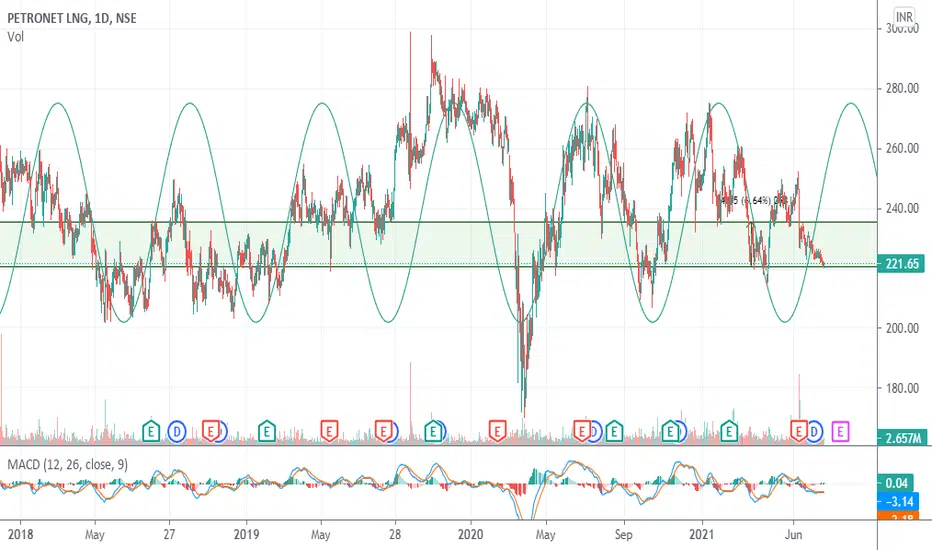Select the upper horizontal line near 235

point(438,222)
